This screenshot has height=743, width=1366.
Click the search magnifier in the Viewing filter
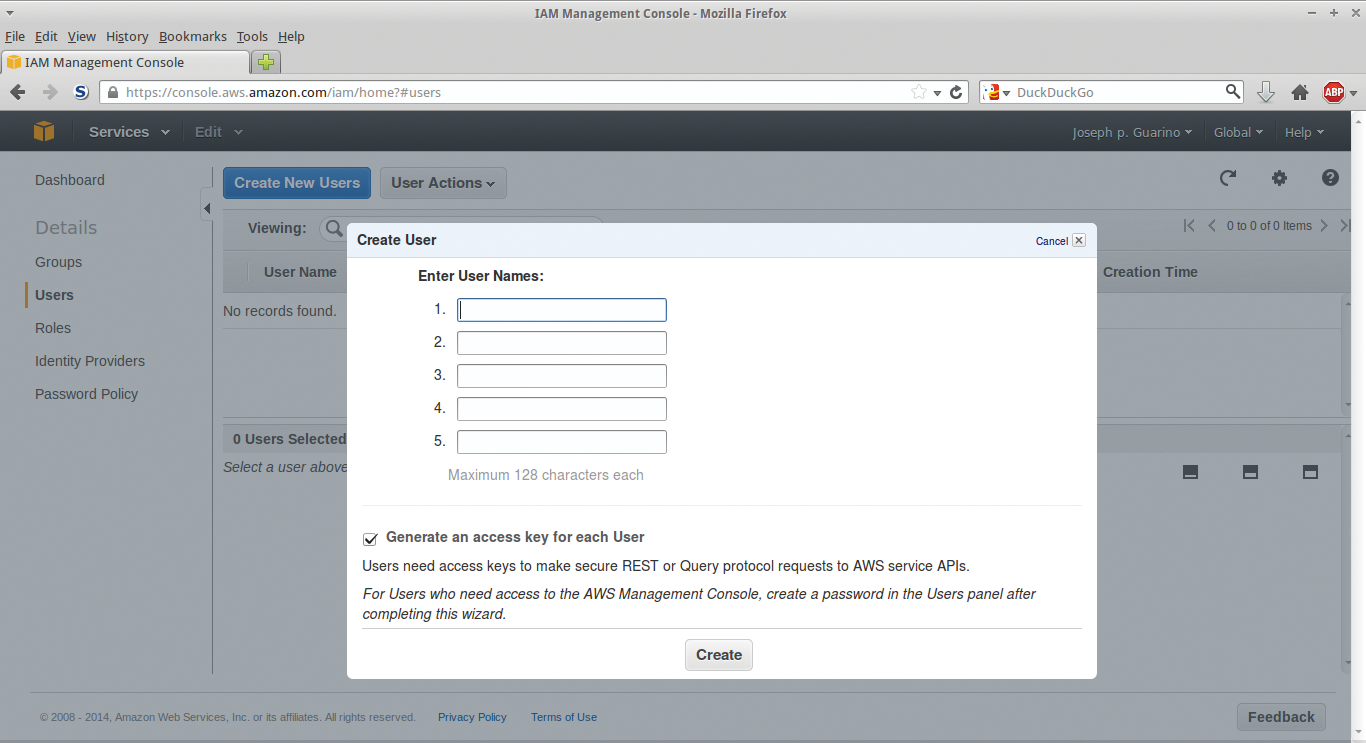(334, 228)
